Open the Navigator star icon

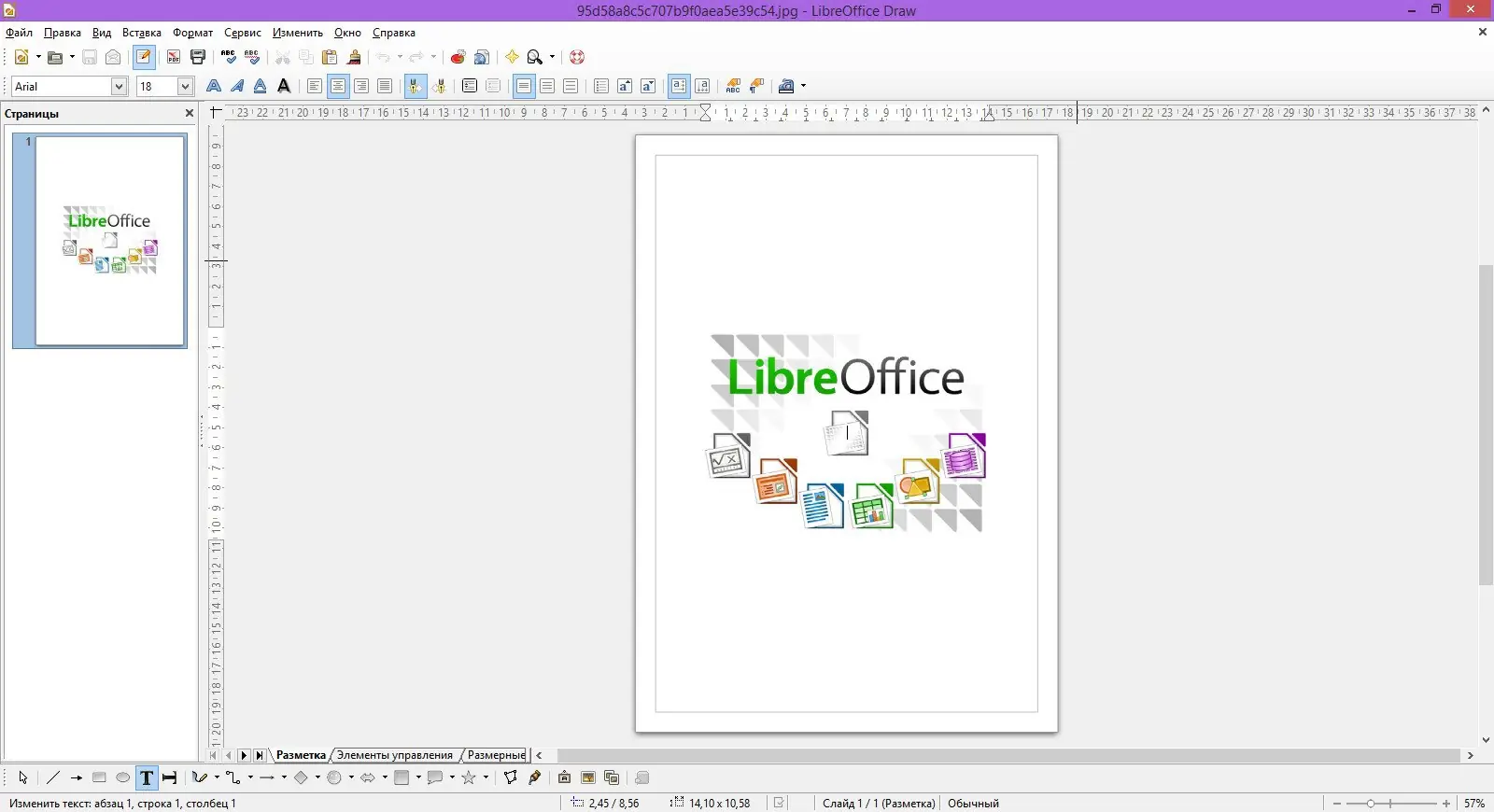[512, 57]
